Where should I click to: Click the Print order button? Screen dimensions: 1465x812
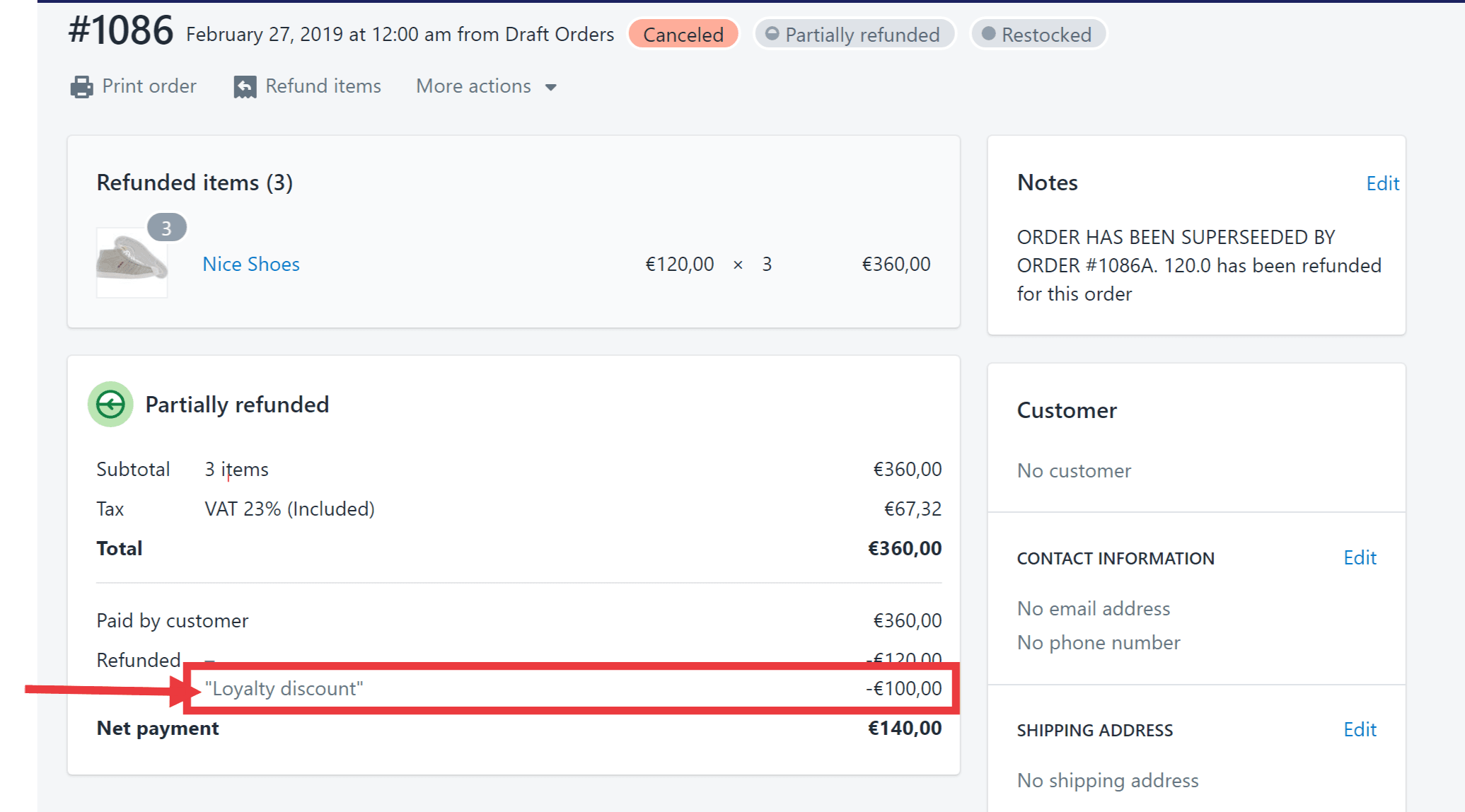pos(149,86)
